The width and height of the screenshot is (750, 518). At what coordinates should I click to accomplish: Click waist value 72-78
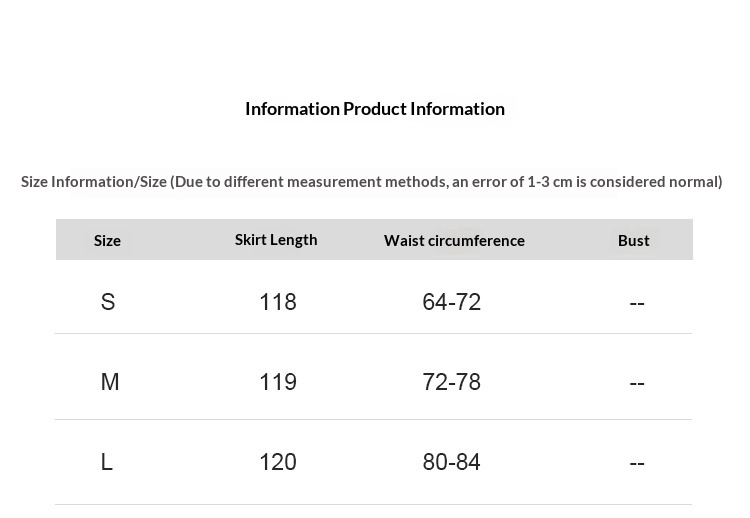(x=452, y=382)
